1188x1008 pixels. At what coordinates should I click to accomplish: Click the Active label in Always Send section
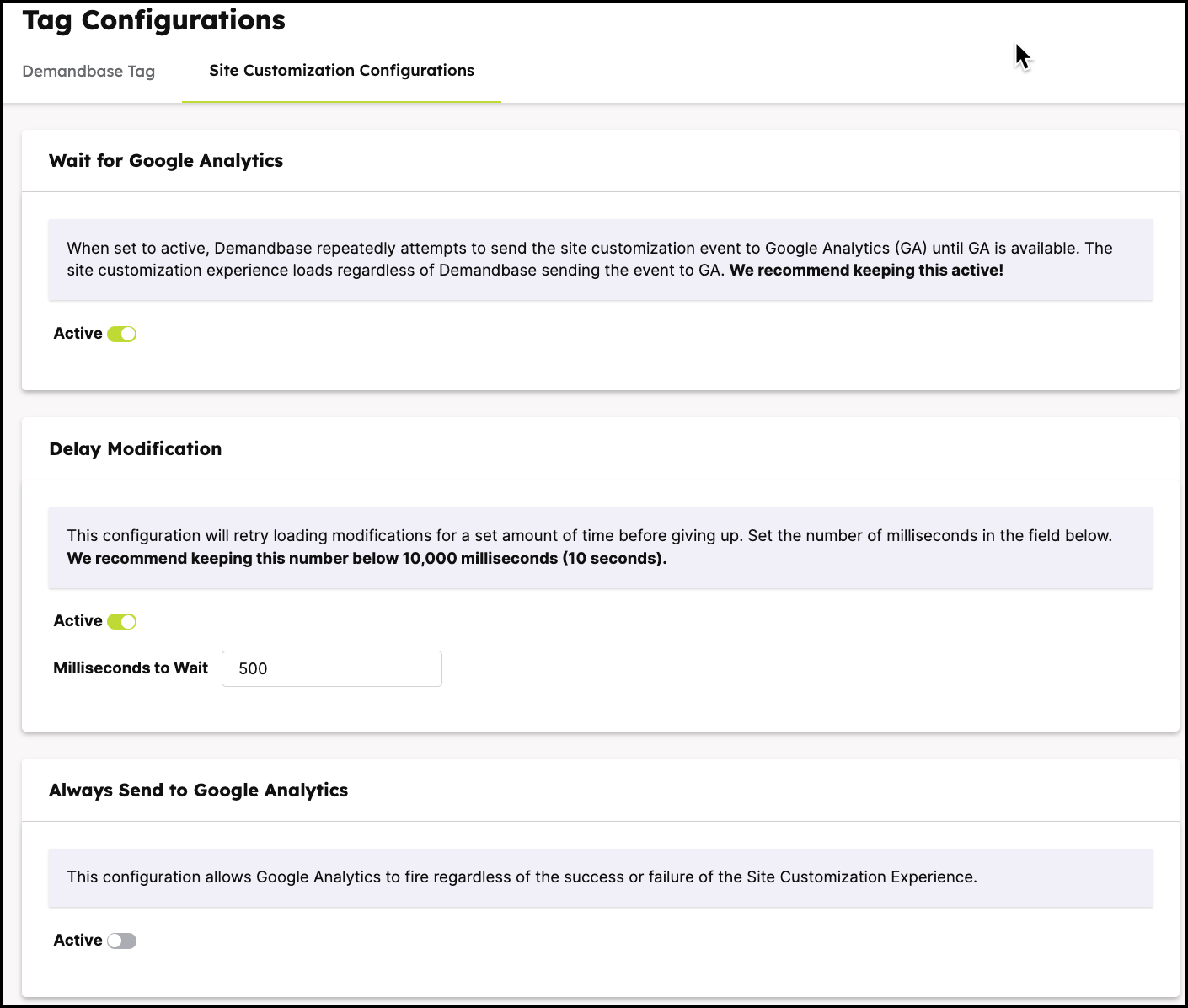tap(78, 941)
